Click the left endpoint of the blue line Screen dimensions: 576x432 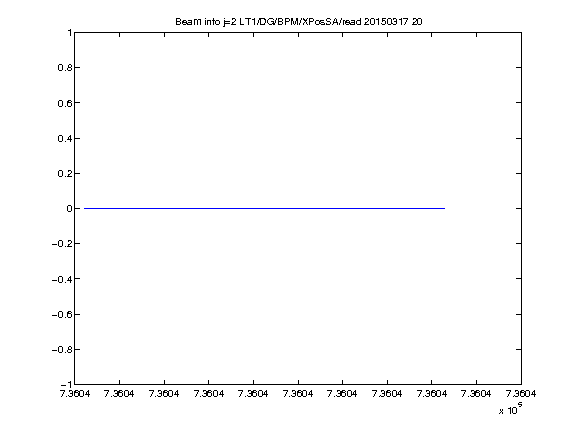[84, 208]
